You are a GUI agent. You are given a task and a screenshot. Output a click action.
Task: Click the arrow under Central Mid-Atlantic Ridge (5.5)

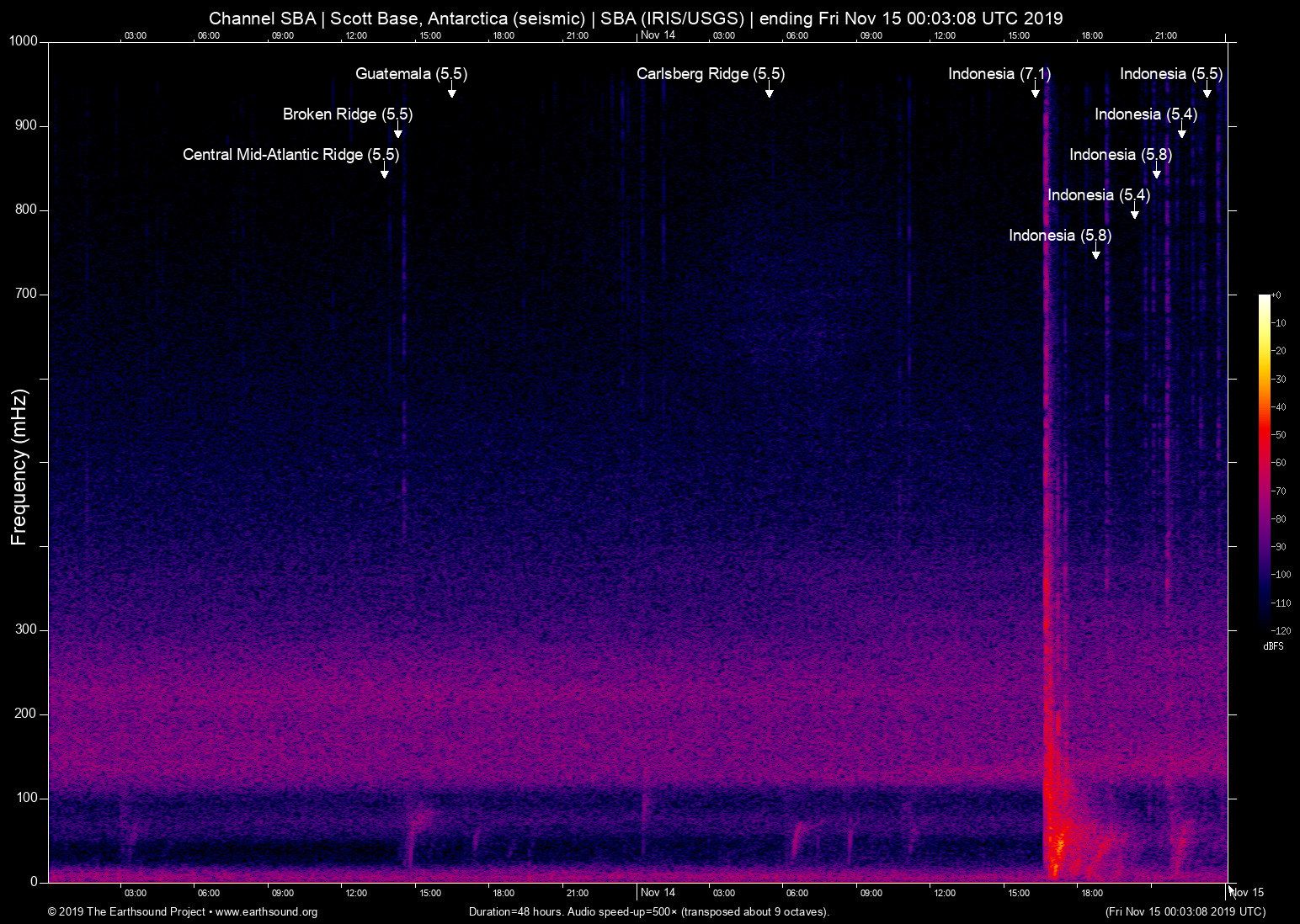coord(385,173)
